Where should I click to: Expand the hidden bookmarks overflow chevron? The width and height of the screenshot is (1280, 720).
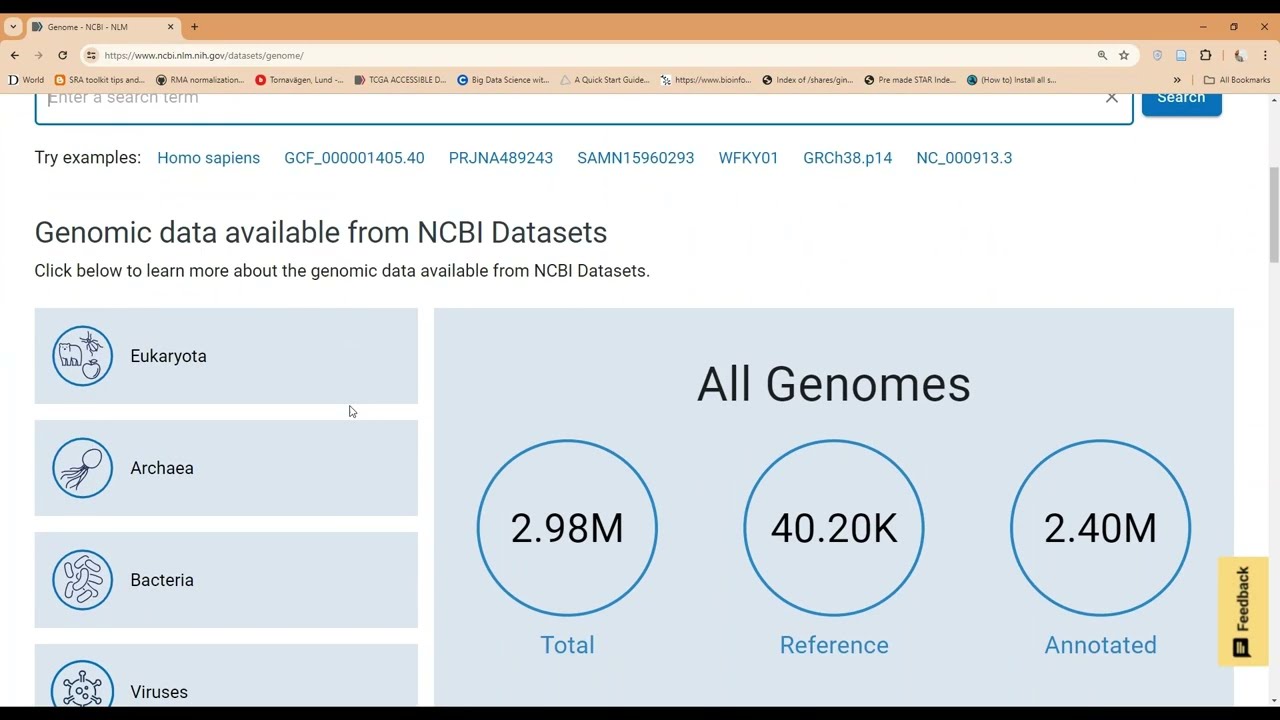(x=1177, y=80)
